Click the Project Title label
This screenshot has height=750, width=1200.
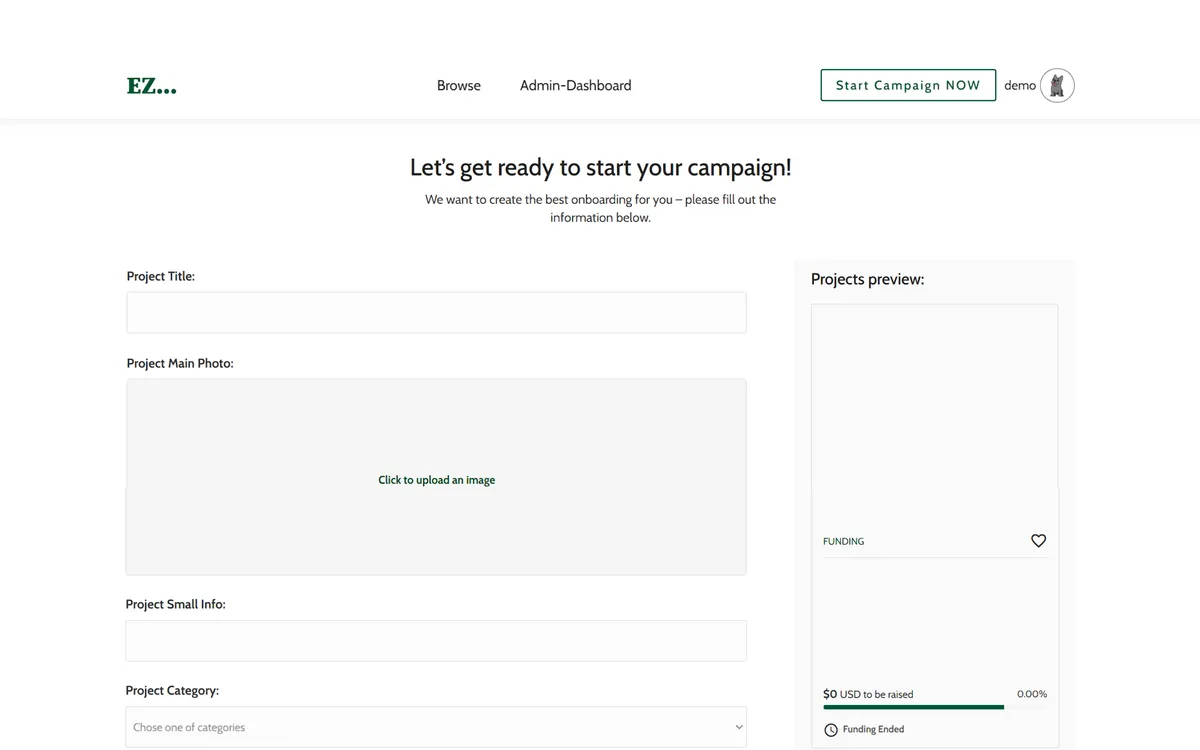(161, 277)
